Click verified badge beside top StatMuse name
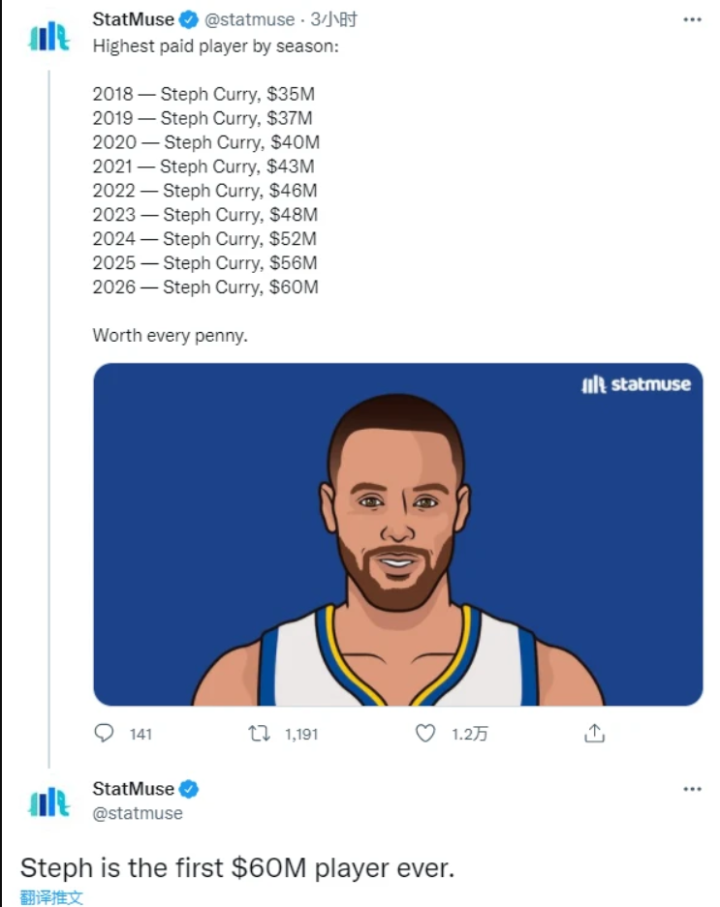The height and width of the screenshot is (907, 720). pos(189,19)
